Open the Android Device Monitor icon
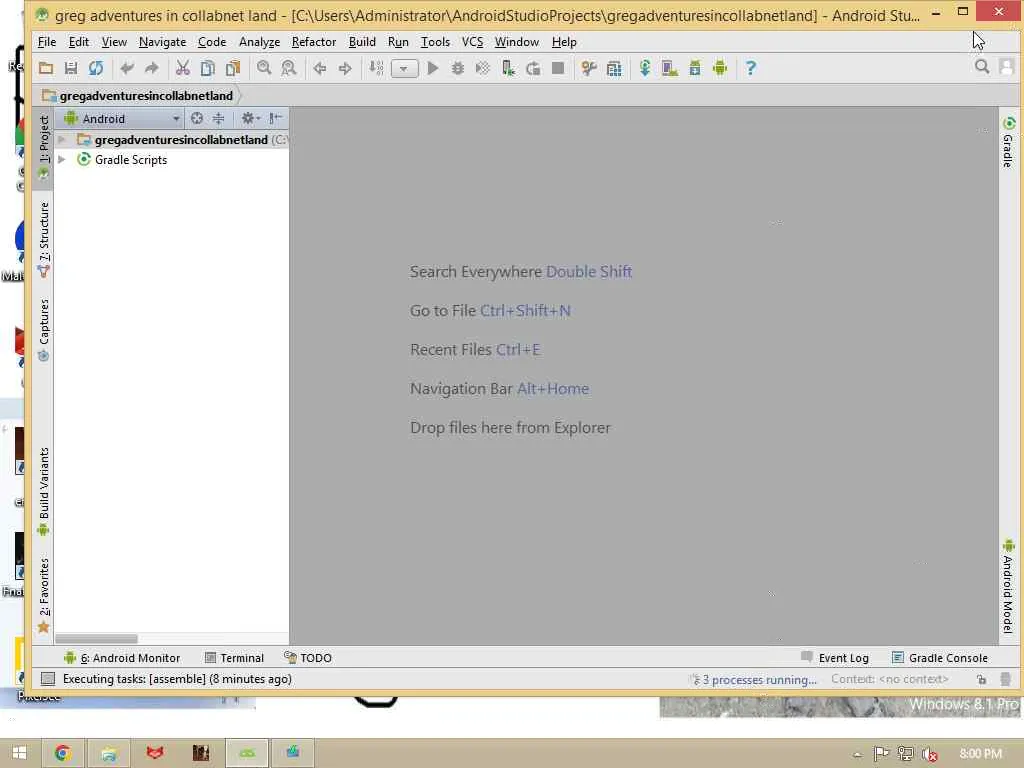Image resolution: width=1024 pixels, height=768 pixels. 720,68
